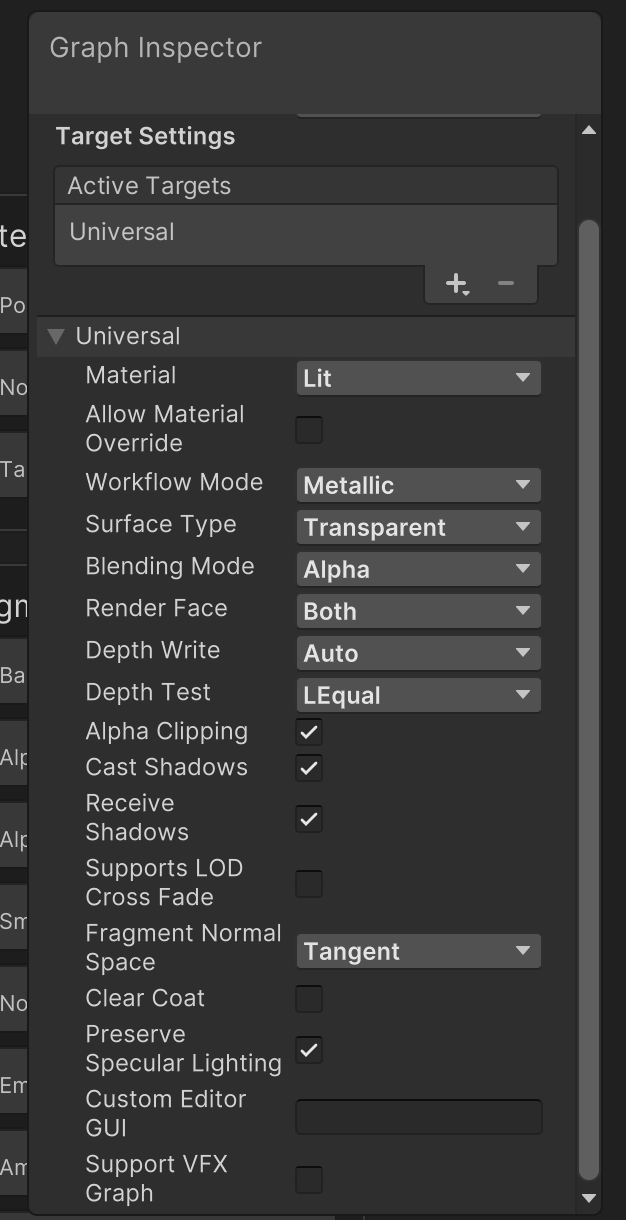Collapse the Universal section triangle
Screen dimensions: 626x1220
coord(56,336)
